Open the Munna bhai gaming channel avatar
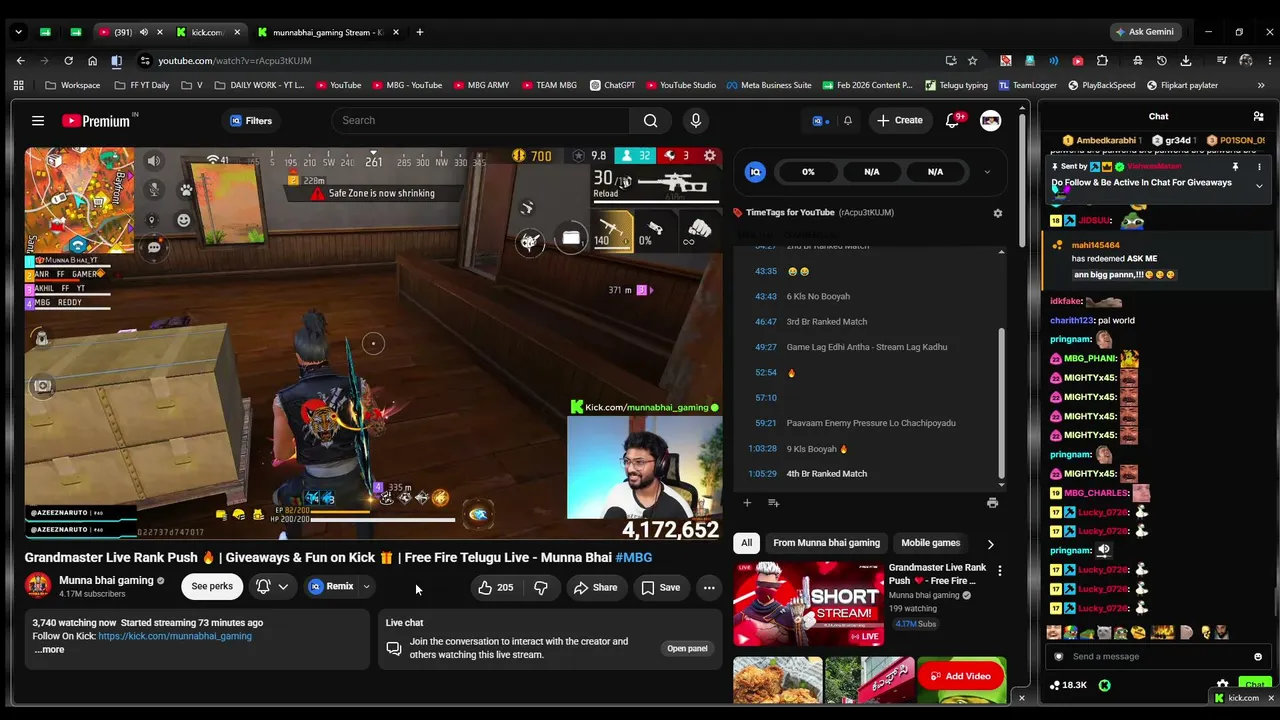1280x720 pixels. click(x=38, y=586)
